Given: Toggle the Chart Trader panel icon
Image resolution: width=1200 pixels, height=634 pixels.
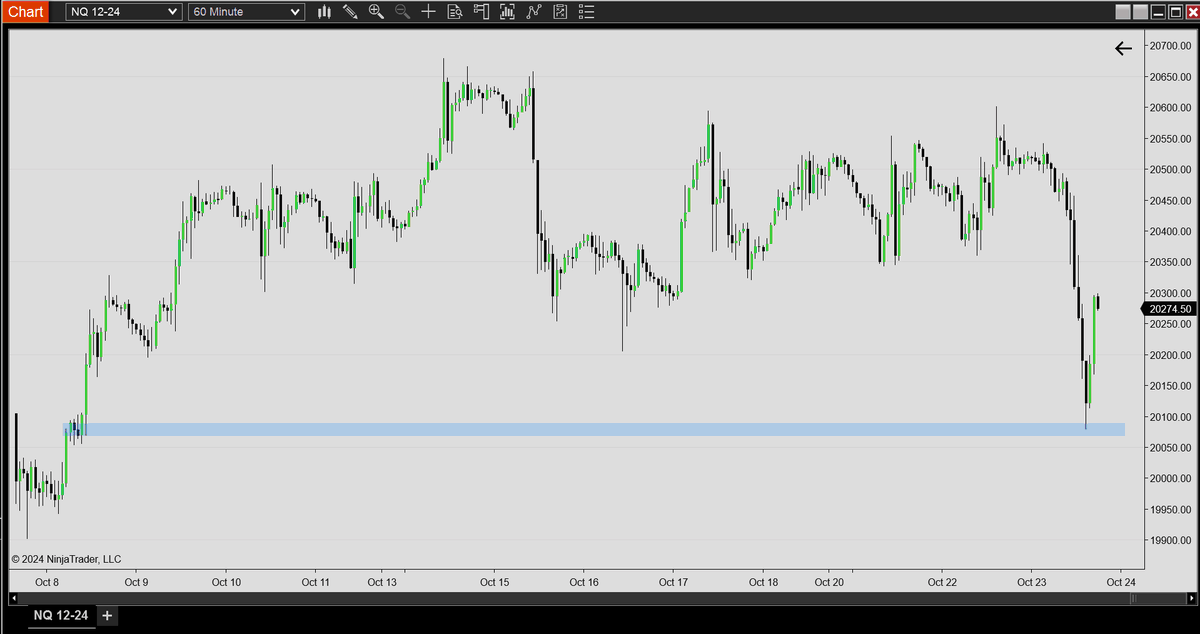Looking at the screenshot, I should 481,12.
